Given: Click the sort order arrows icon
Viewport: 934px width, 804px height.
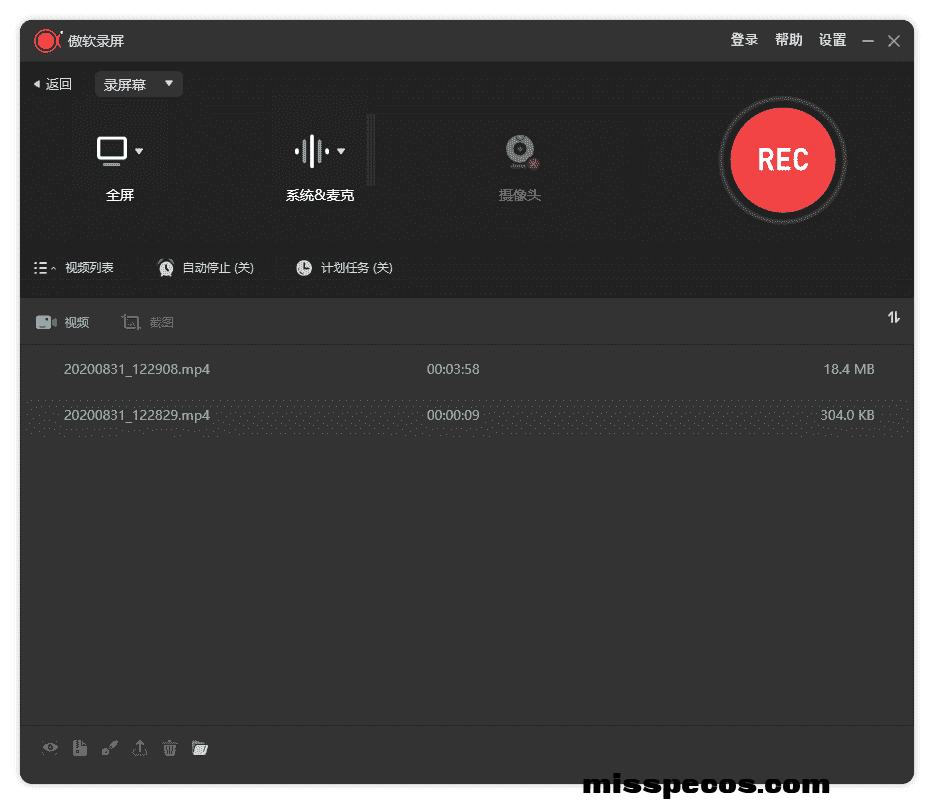Looking at the screenshot, I should 893,317.
